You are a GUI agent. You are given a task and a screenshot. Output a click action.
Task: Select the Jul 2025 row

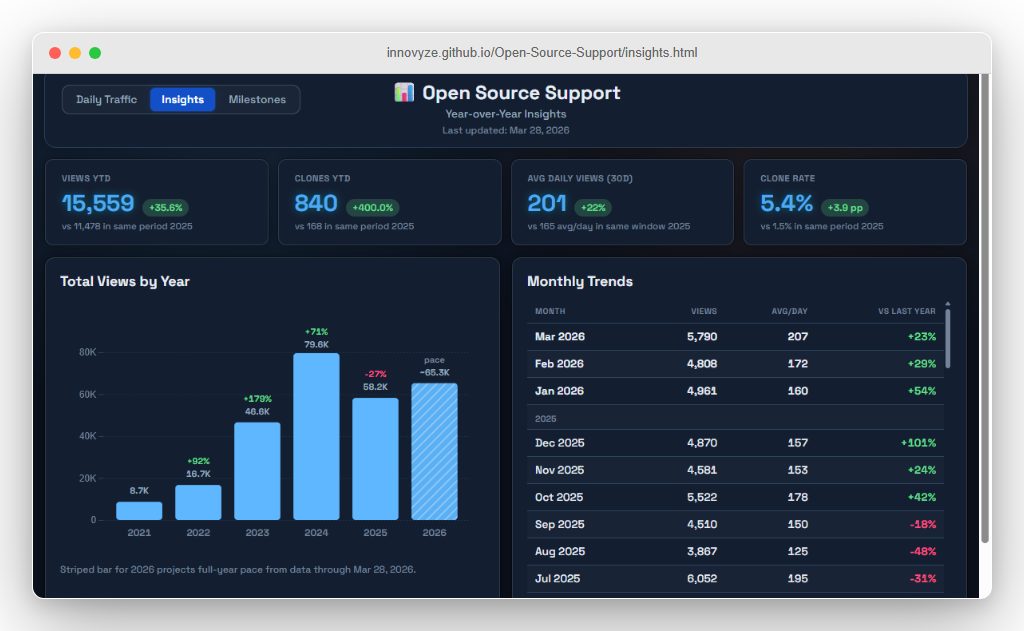coord(735,579)
